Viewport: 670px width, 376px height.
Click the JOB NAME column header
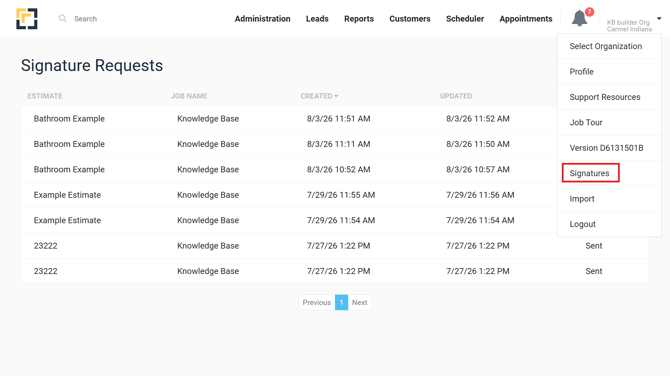pos(189,96)
